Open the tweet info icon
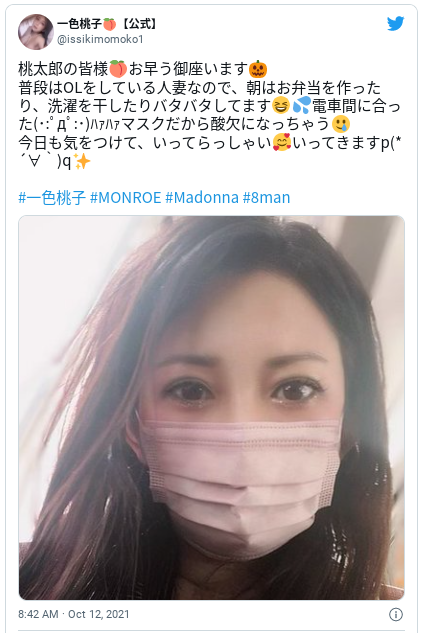Viewport: 423px width, 633px height. coord(396,614)
